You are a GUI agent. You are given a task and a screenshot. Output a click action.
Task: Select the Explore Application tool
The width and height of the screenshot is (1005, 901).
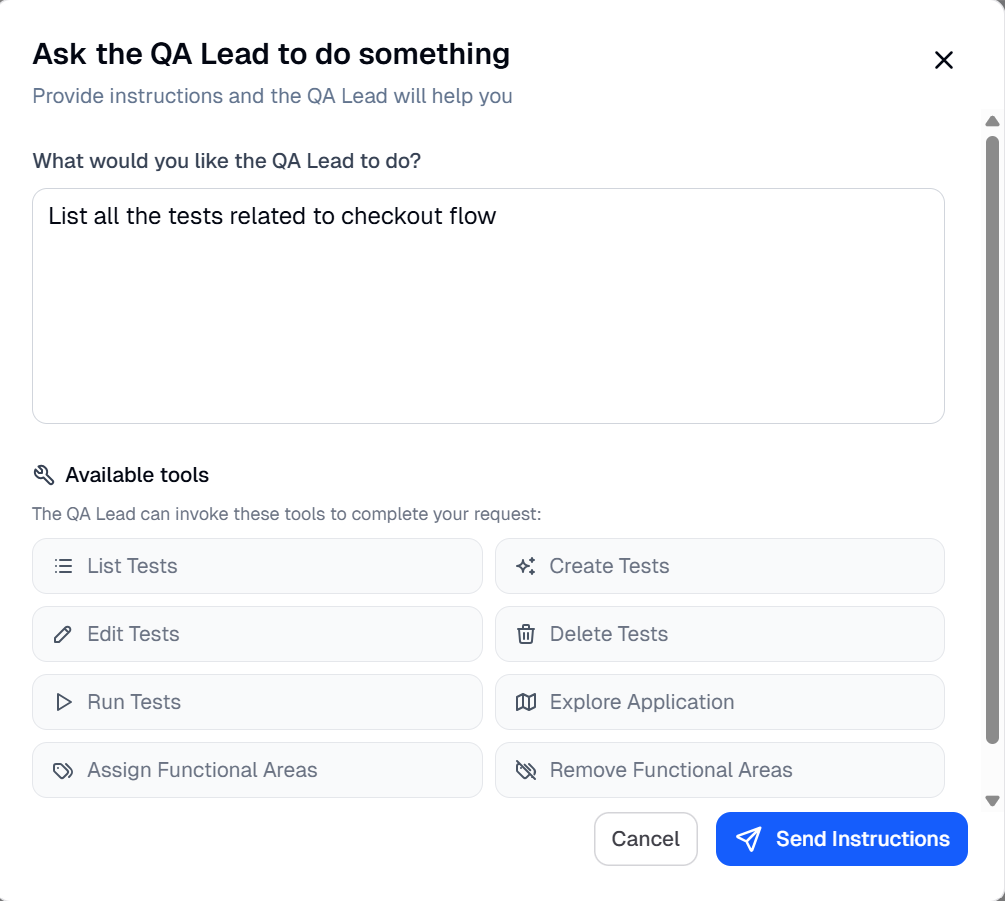[719, 702]
